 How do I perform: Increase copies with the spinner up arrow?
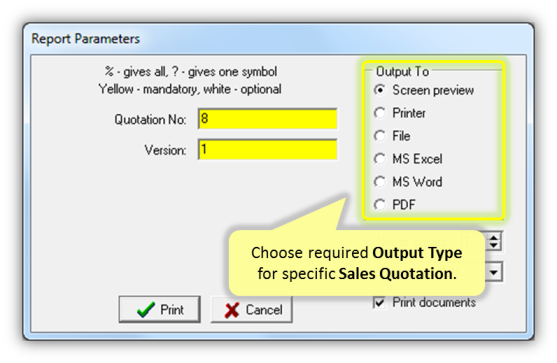493,237
